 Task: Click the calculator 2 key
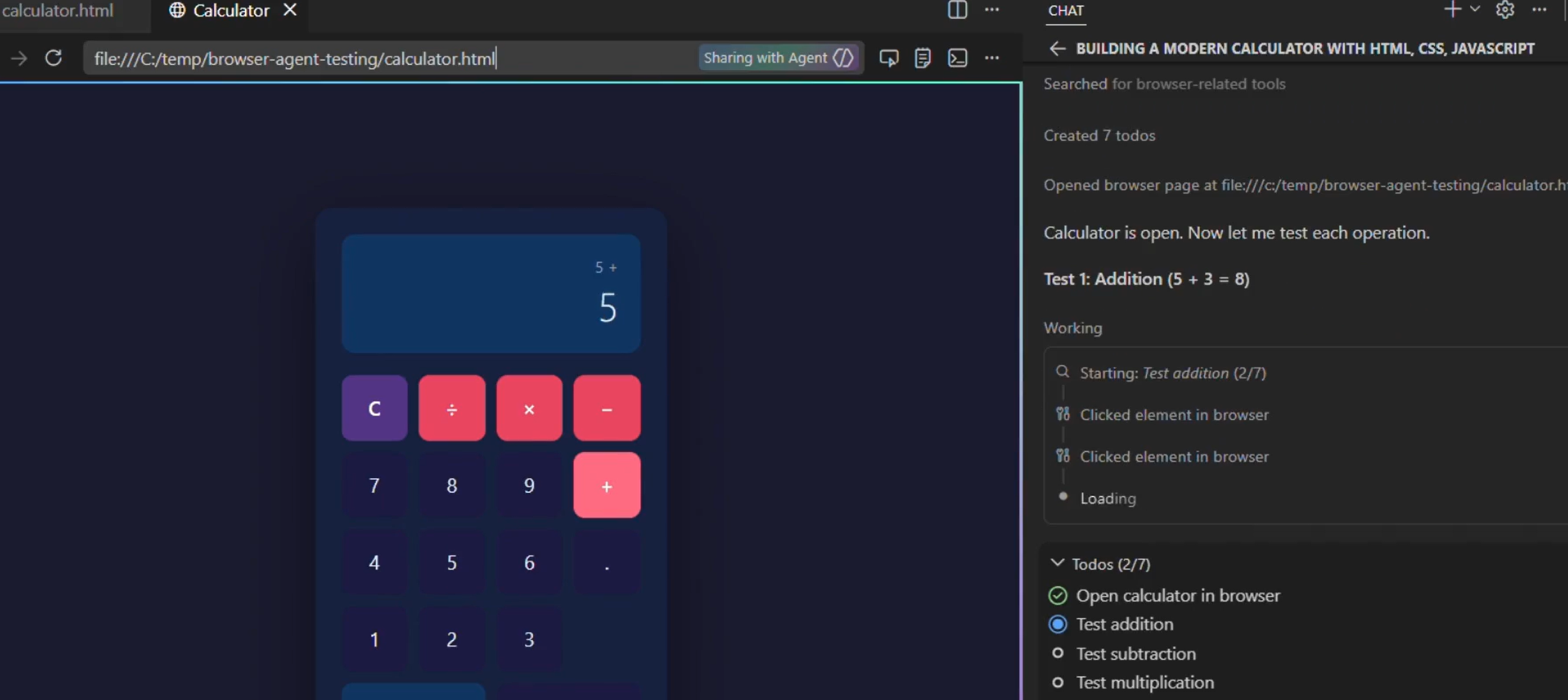(x=452, y=639)
